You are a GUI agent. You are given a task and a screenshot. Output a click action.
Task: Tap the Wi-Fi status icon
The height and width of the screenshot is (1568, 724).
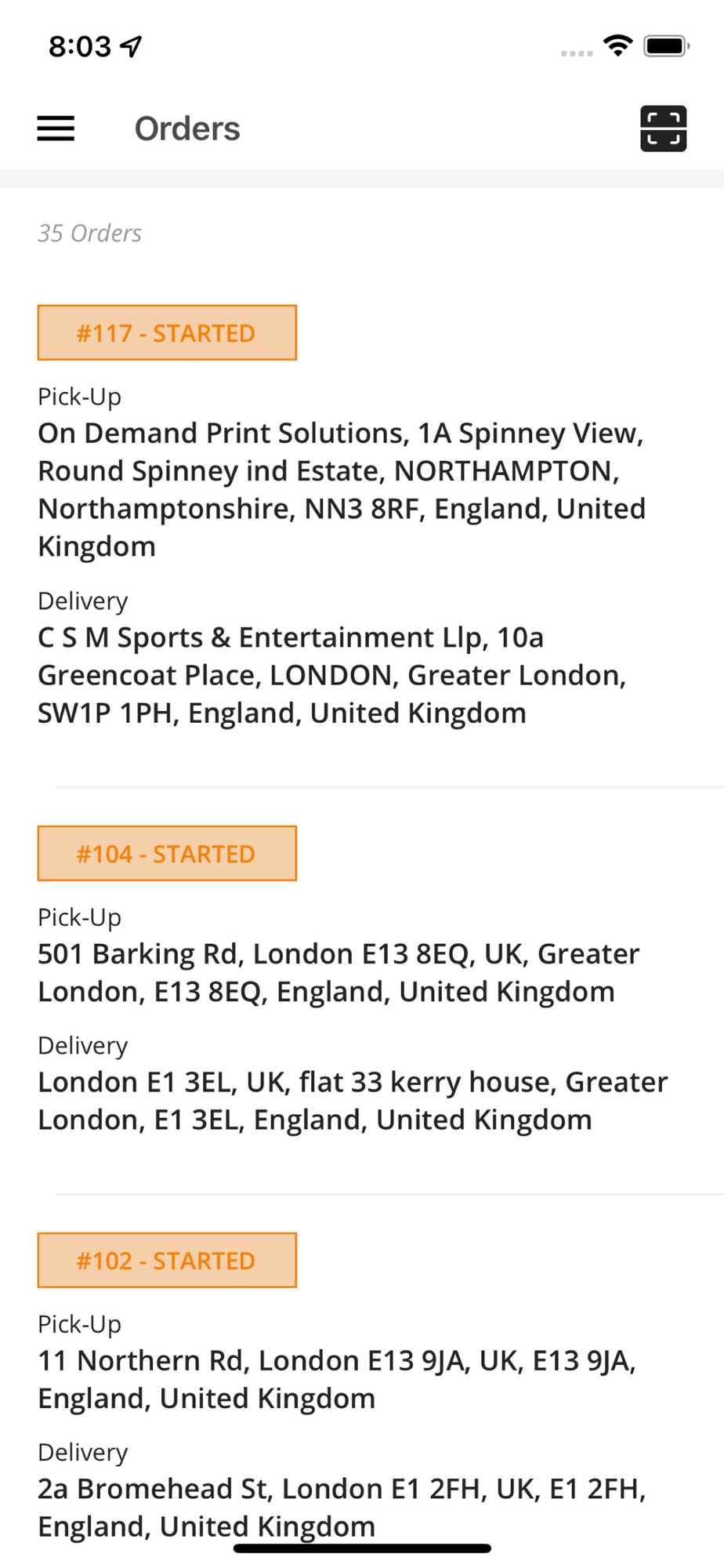[x=618, y=46]
